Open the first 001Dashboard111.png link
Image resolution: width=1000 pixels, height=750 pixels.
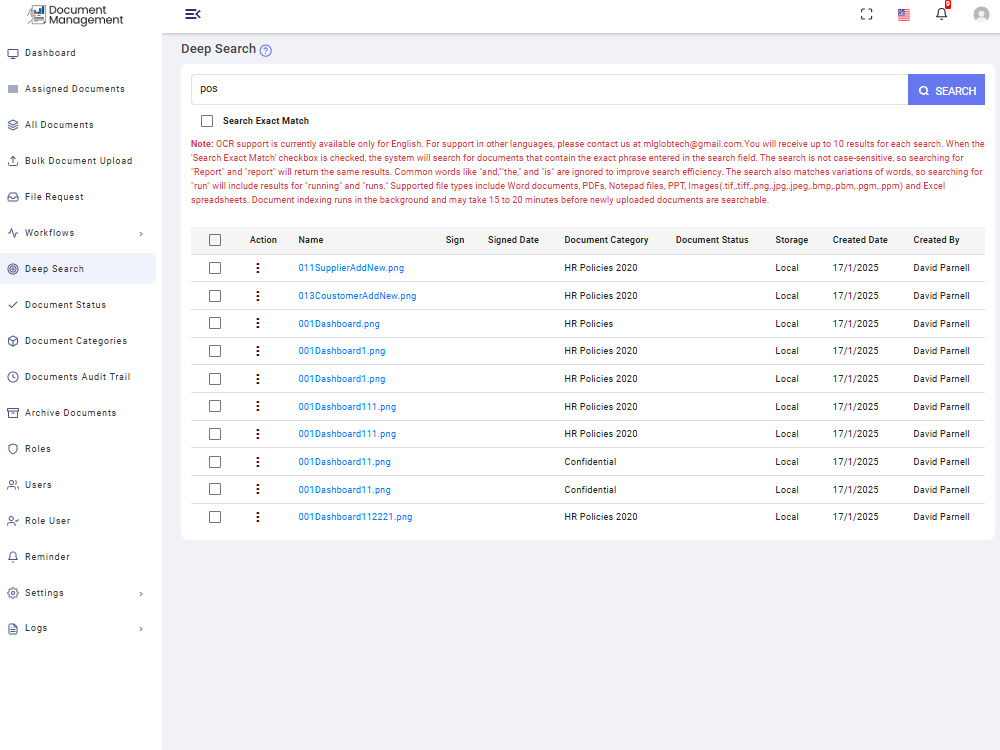(347, 407)
